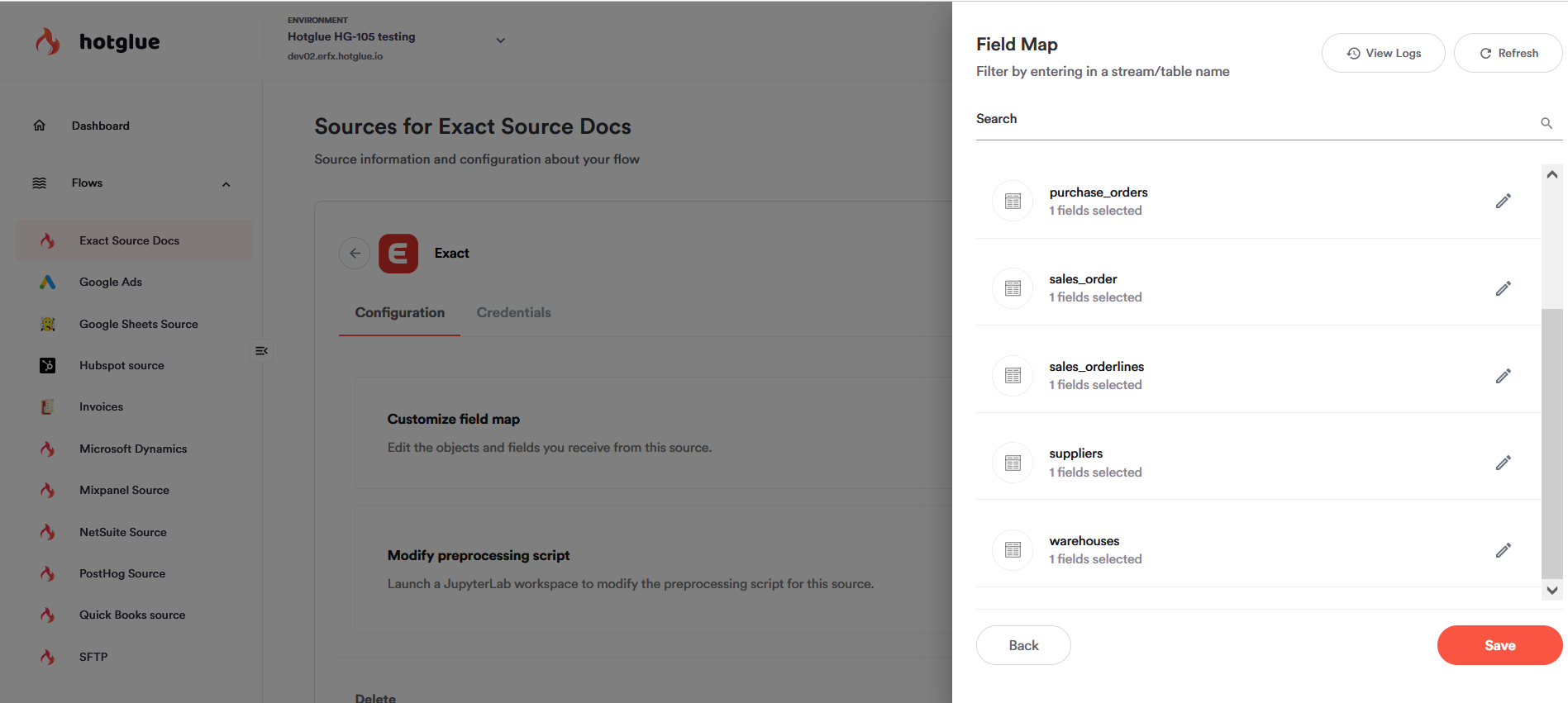Click the Exact Source Docs flame icon
Screen dimensions: 1568x703
click(x=47, y=240)
